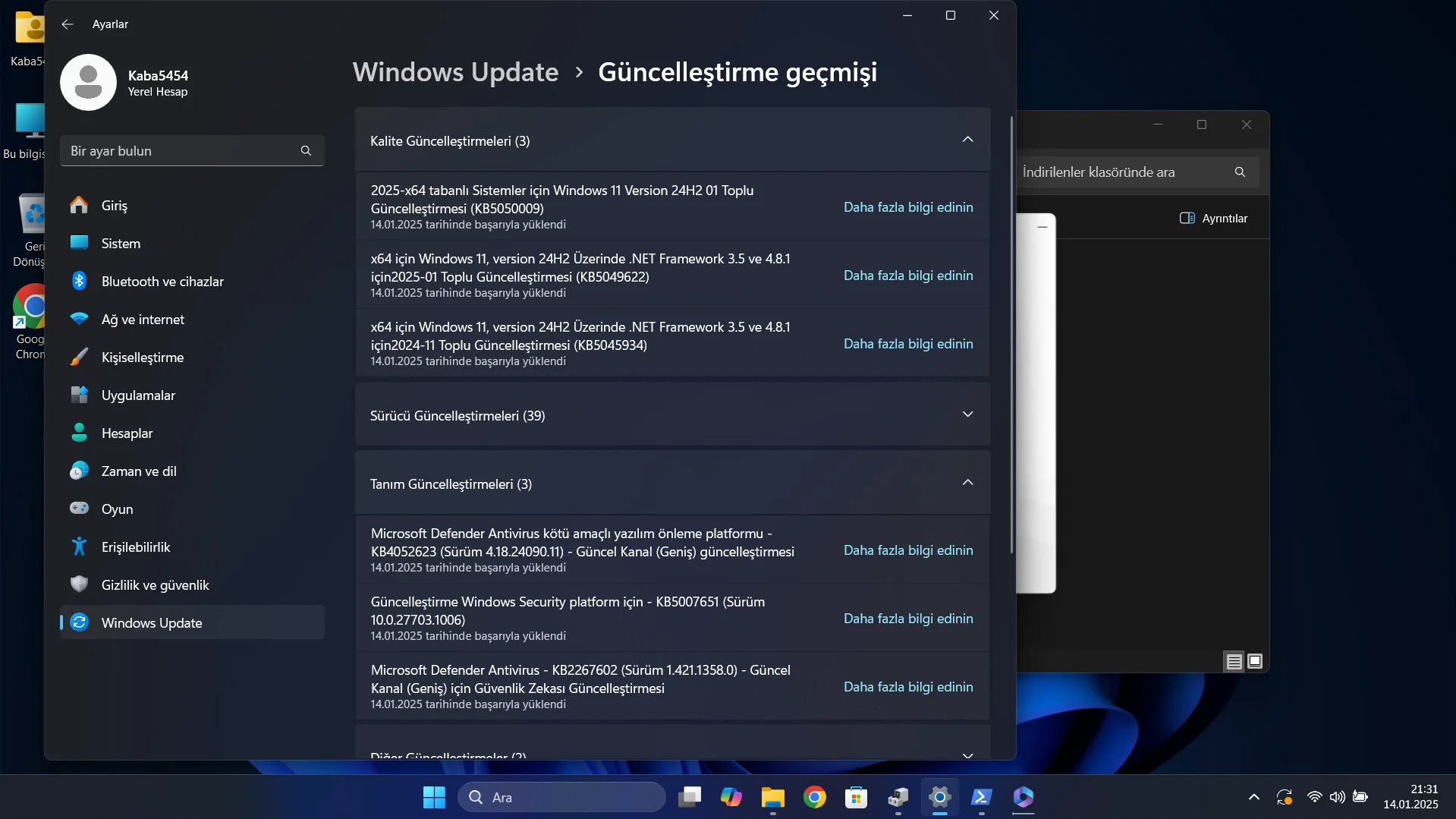Image resolution: width=1456 pixels, height=819 pixels.
Task: Open PowerShell terminal from taskbar
Action: (982, 797)
